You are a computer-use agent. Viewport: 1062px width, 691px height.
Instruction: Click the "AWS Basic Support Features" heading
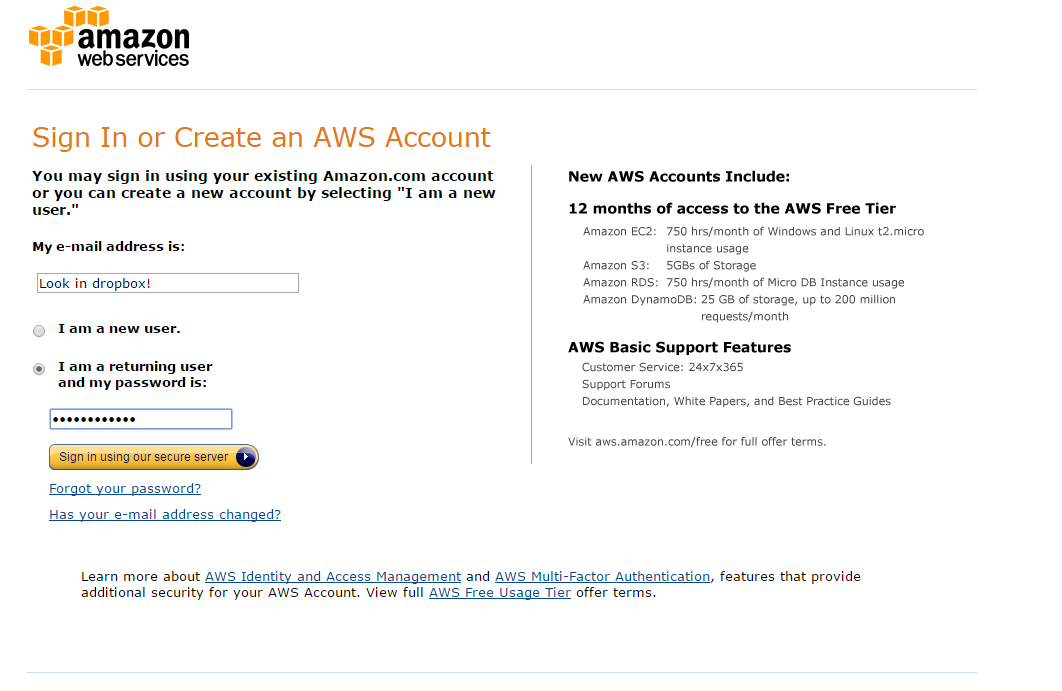pos(679,348)
